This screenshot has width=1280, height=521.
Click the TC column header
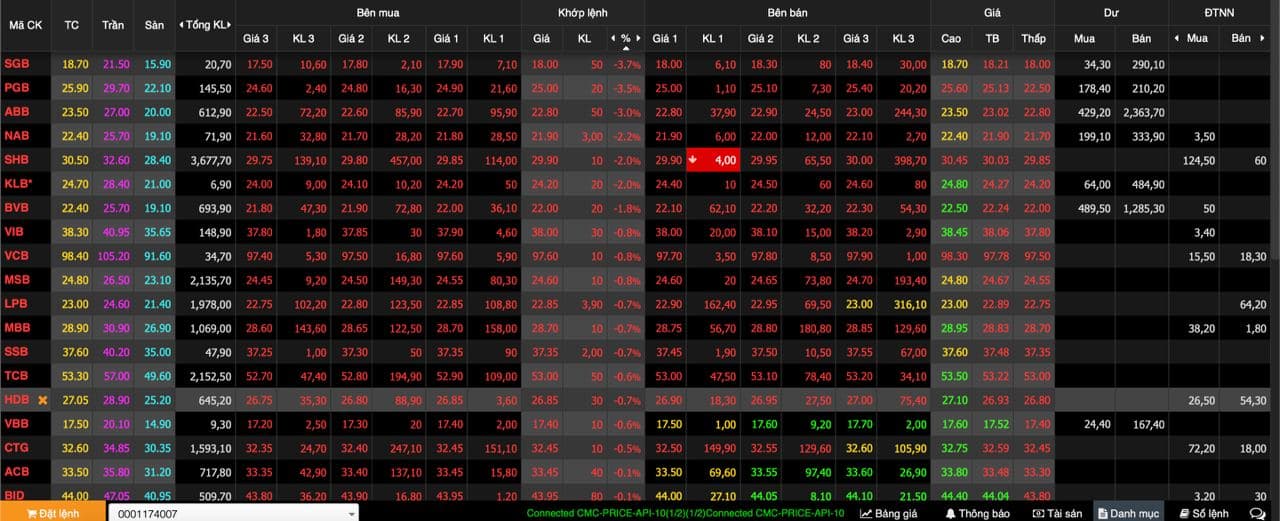coord(72,24)
